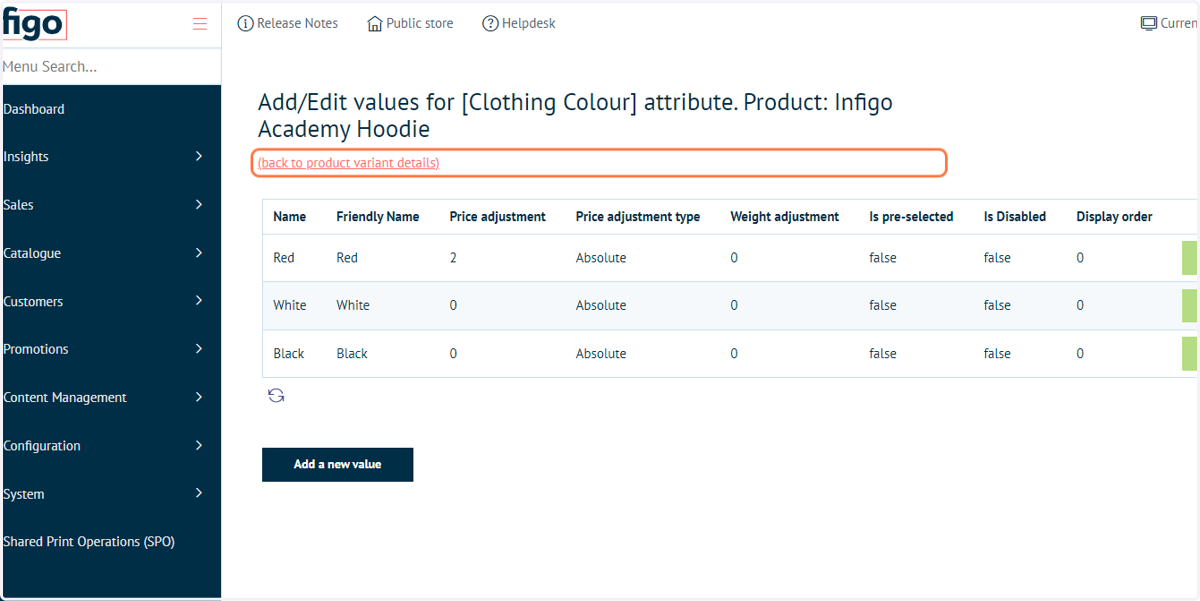Click the Black name cell
The image size is (1200, 601).
coord(289,353)
